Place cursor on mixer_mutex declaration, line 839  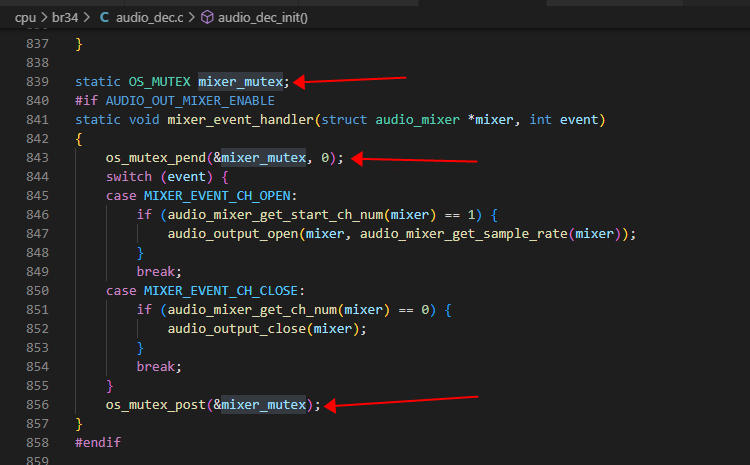tap(241, 82)
